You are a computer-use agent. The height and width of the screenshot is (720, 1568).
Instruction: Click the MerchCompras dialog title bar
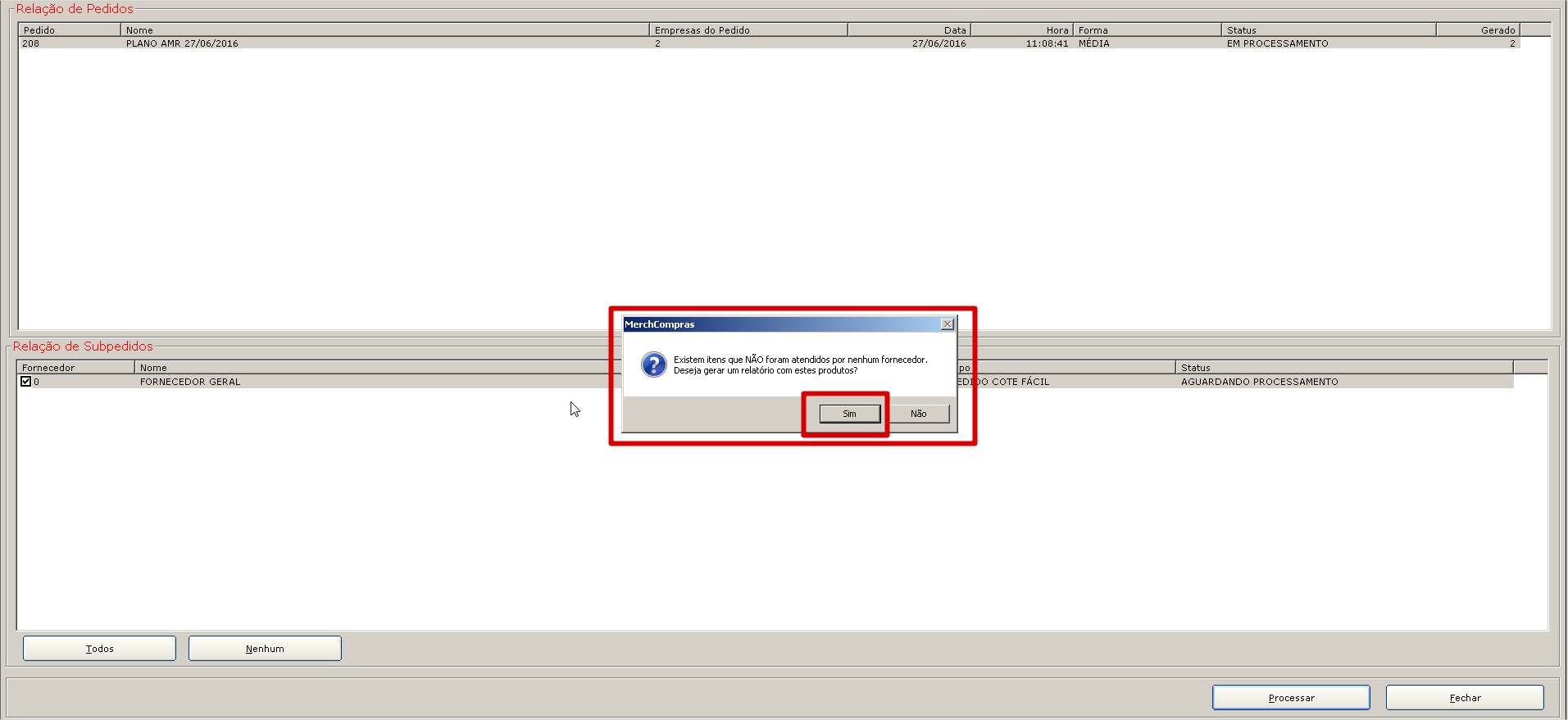tap(779, 324)
